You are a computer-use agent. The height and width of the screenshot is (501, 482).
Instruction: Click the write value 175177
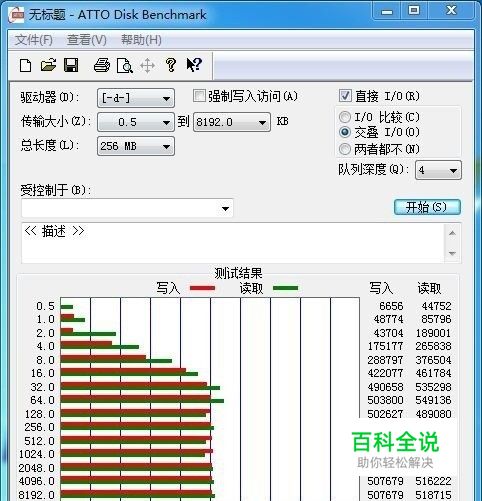pyautogui.click(x=385, y=346)
